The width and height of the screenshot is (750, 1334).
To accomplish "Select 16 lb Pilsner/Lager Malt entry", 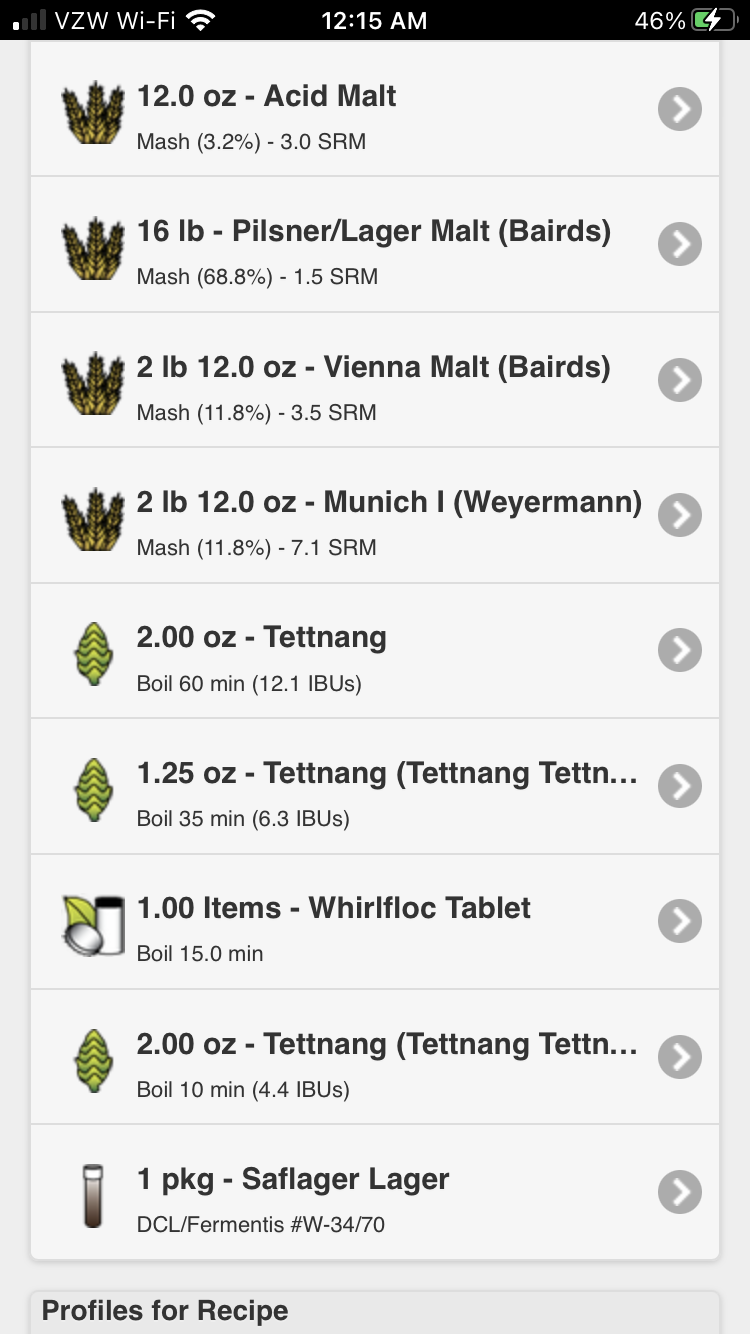I will (375, 245).
